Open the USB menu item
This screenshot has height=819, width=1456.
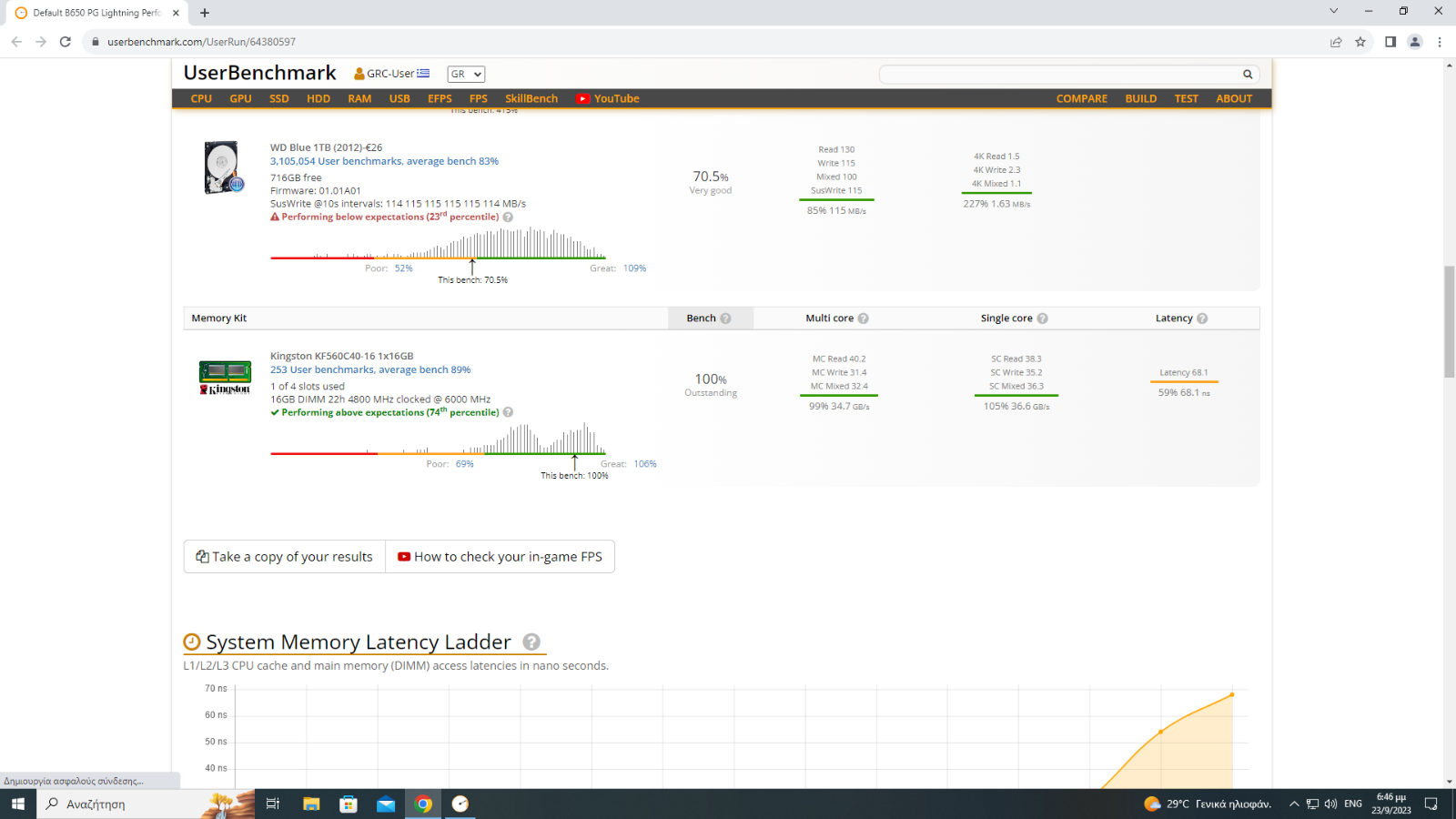click(x=399, y=98)
